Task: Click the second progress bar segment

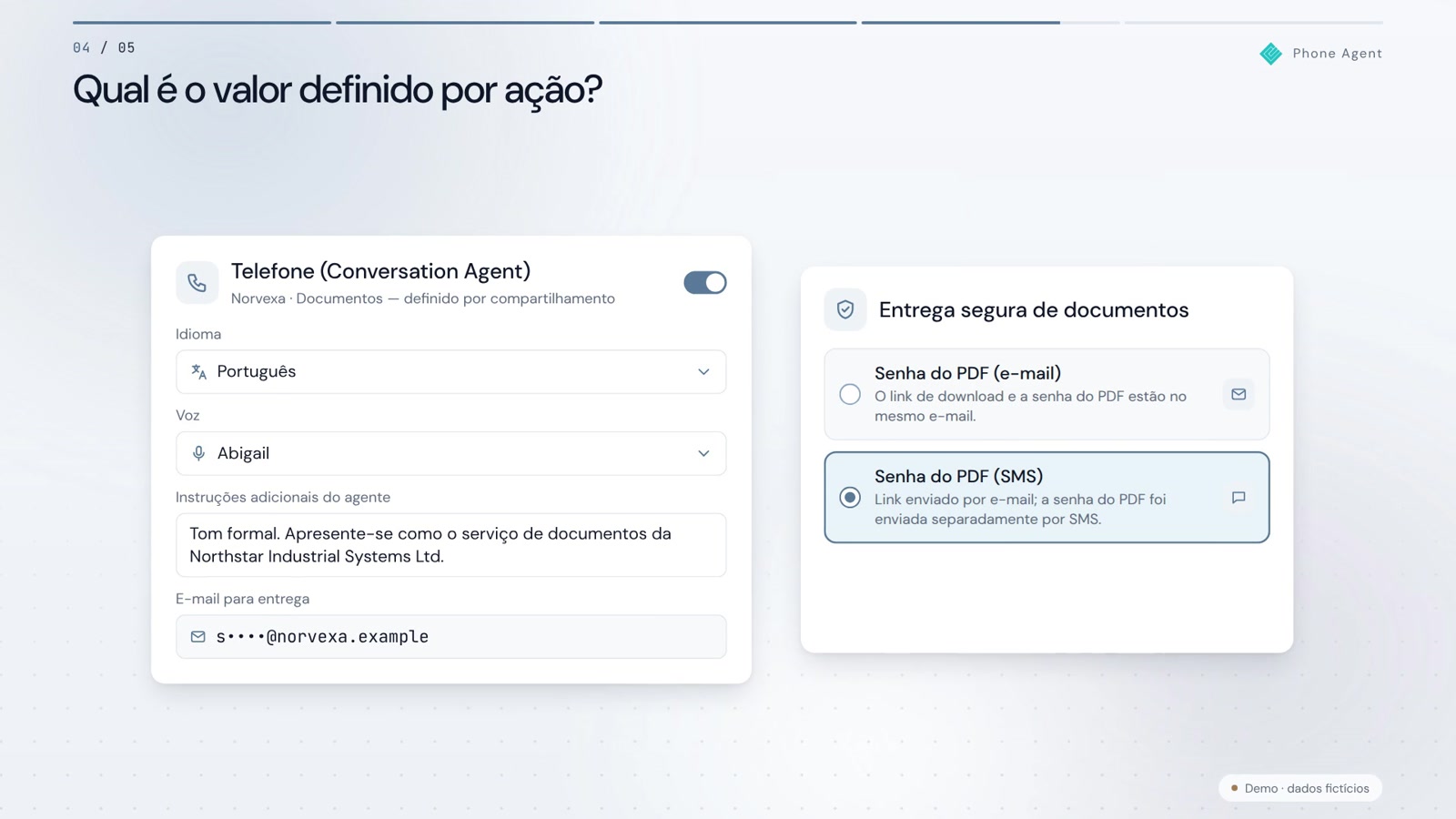Action: coord(465,22)
